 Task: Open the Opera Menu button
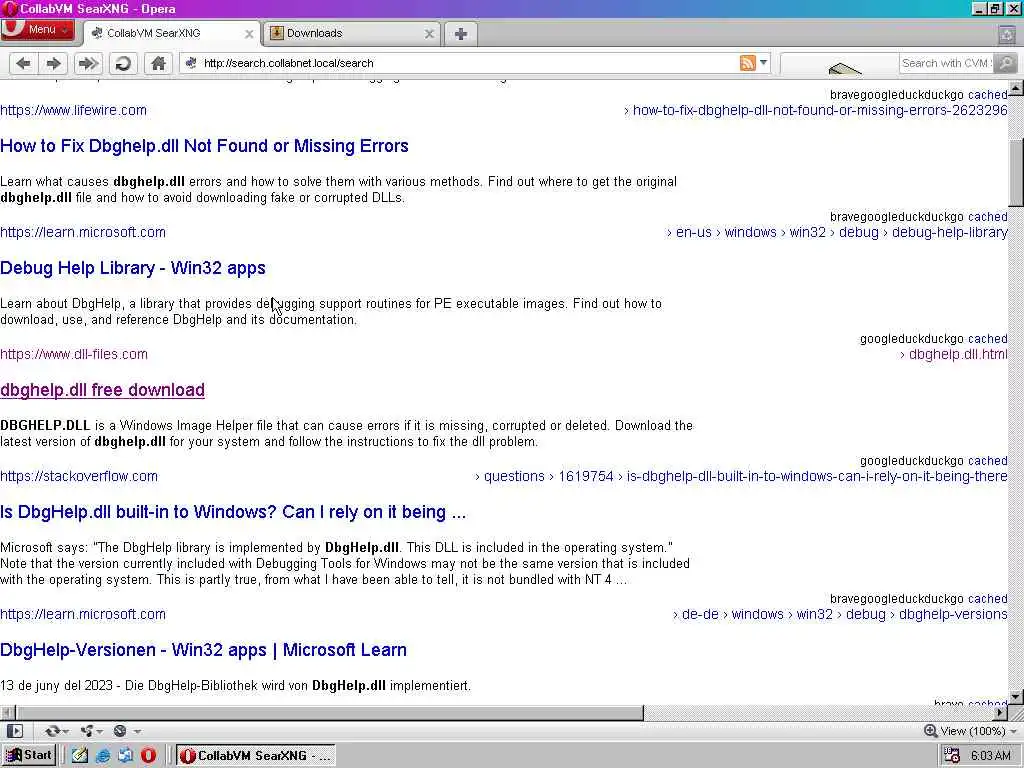(x=37, y=30)
